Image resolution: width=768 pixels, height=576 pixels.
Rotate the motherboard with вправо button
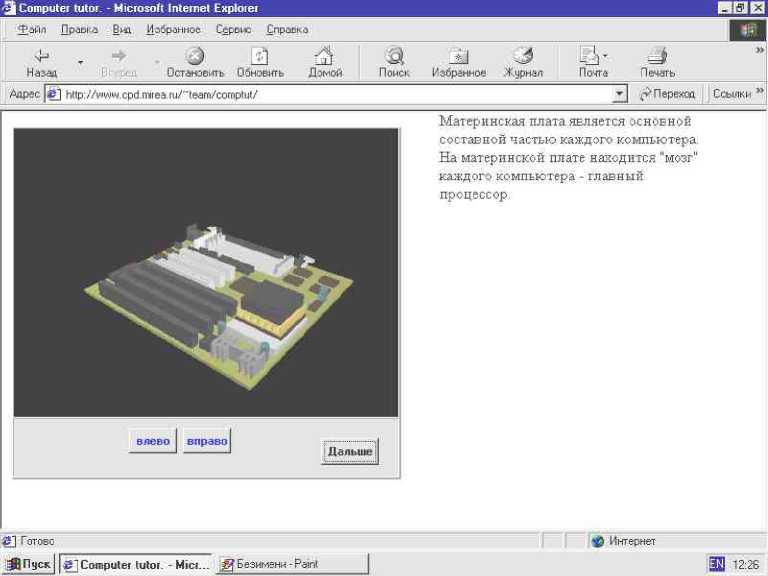[x=207, y=441]
